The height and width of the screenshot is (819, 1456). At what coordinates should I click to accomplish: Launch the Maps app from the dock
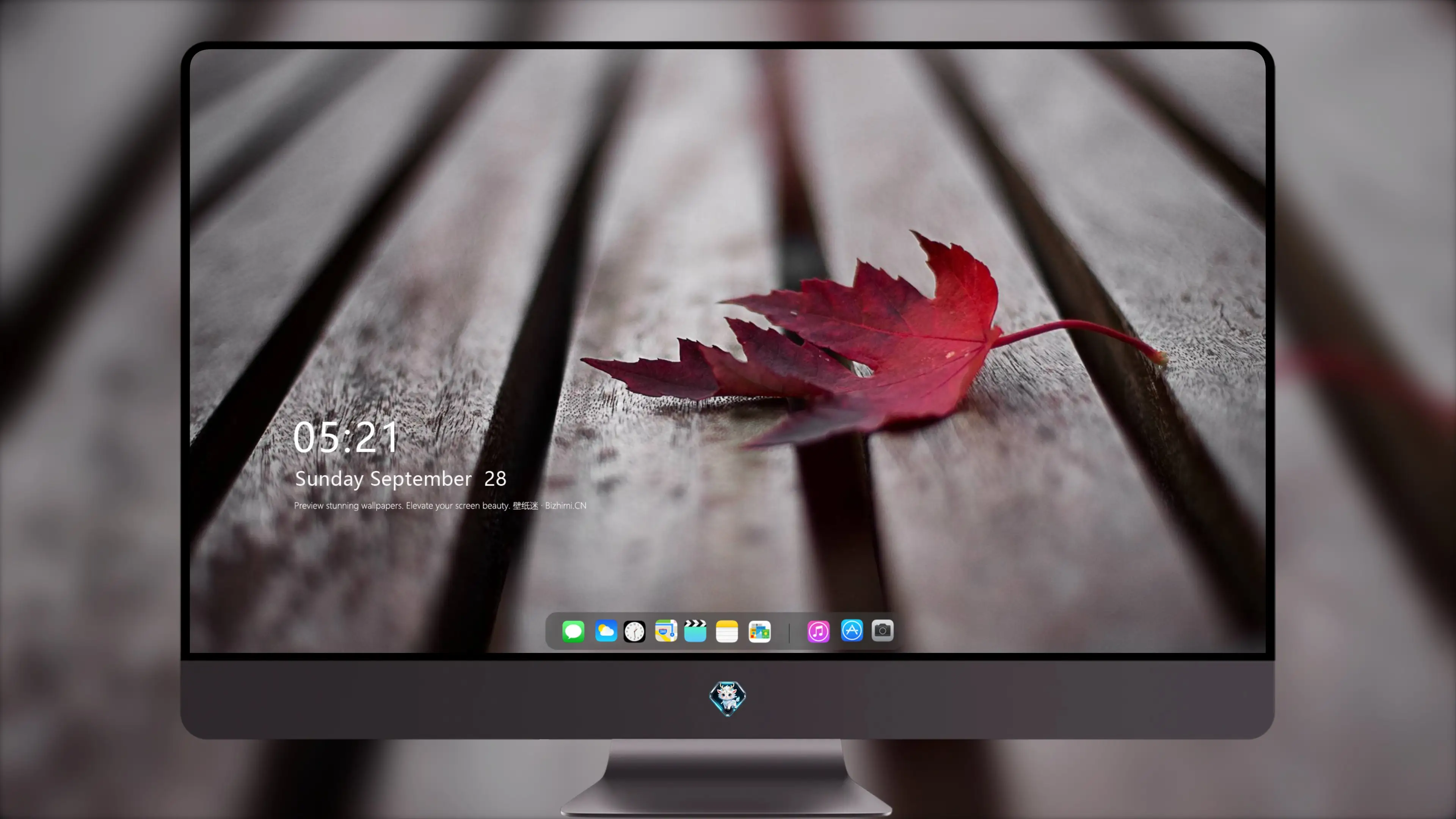pyautogui.click(x=666, y=631)
